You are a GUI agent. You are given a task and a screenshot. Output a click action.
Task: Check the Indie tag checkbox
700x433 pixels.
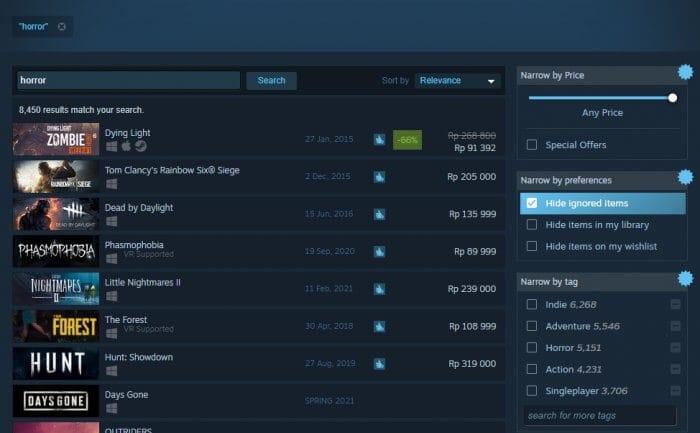[532, 304]
